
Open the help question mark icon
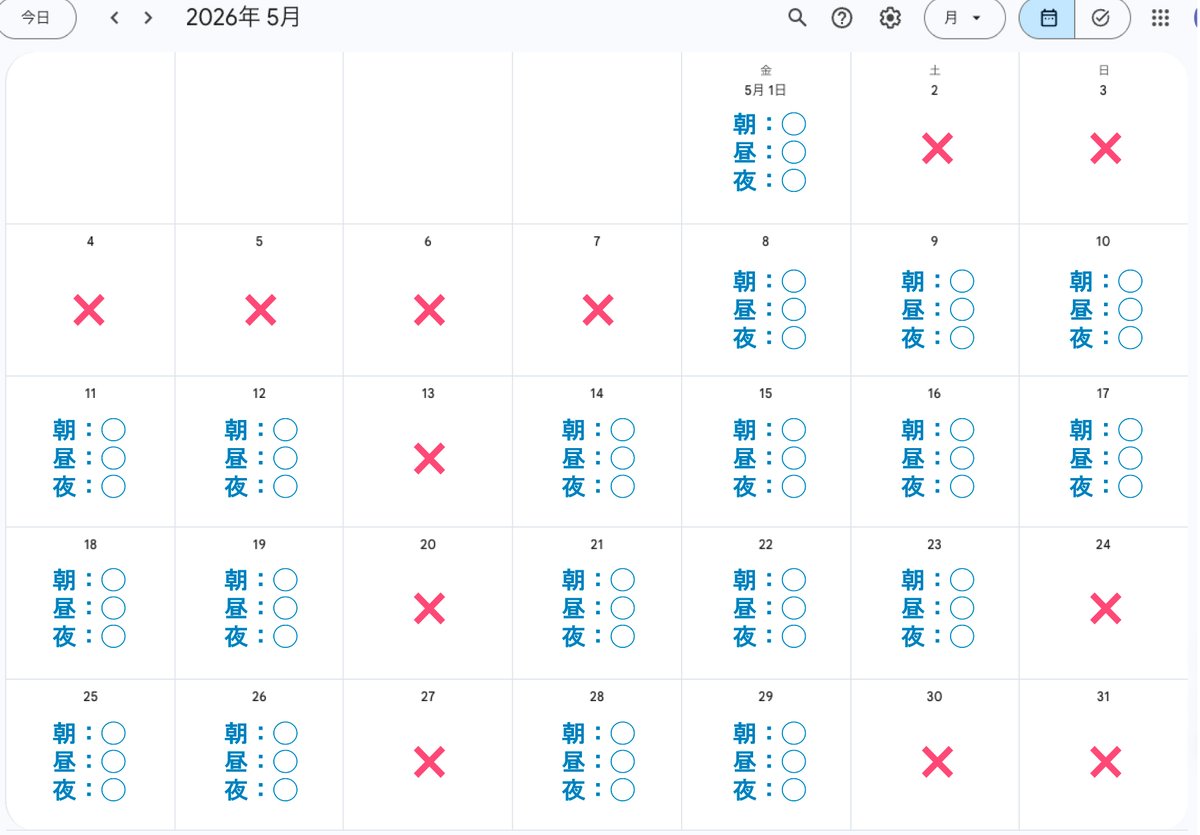[842, 18]
